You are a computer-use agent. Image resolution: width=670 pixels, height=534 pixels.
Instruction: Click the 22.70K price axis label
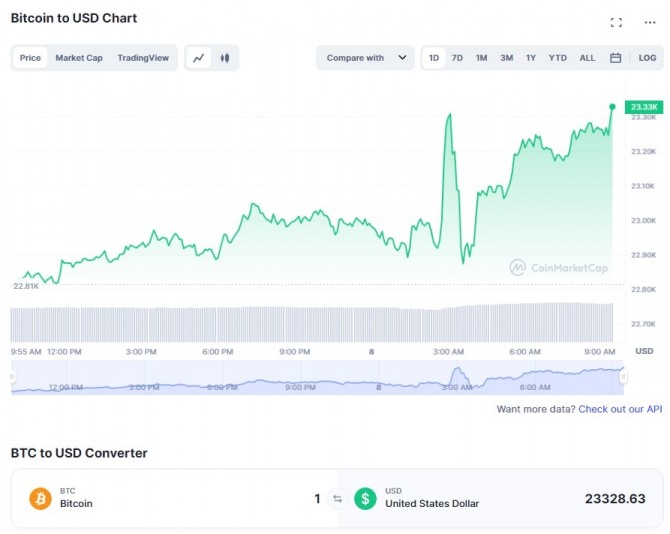pyautogui.click(x=644, y=324)
